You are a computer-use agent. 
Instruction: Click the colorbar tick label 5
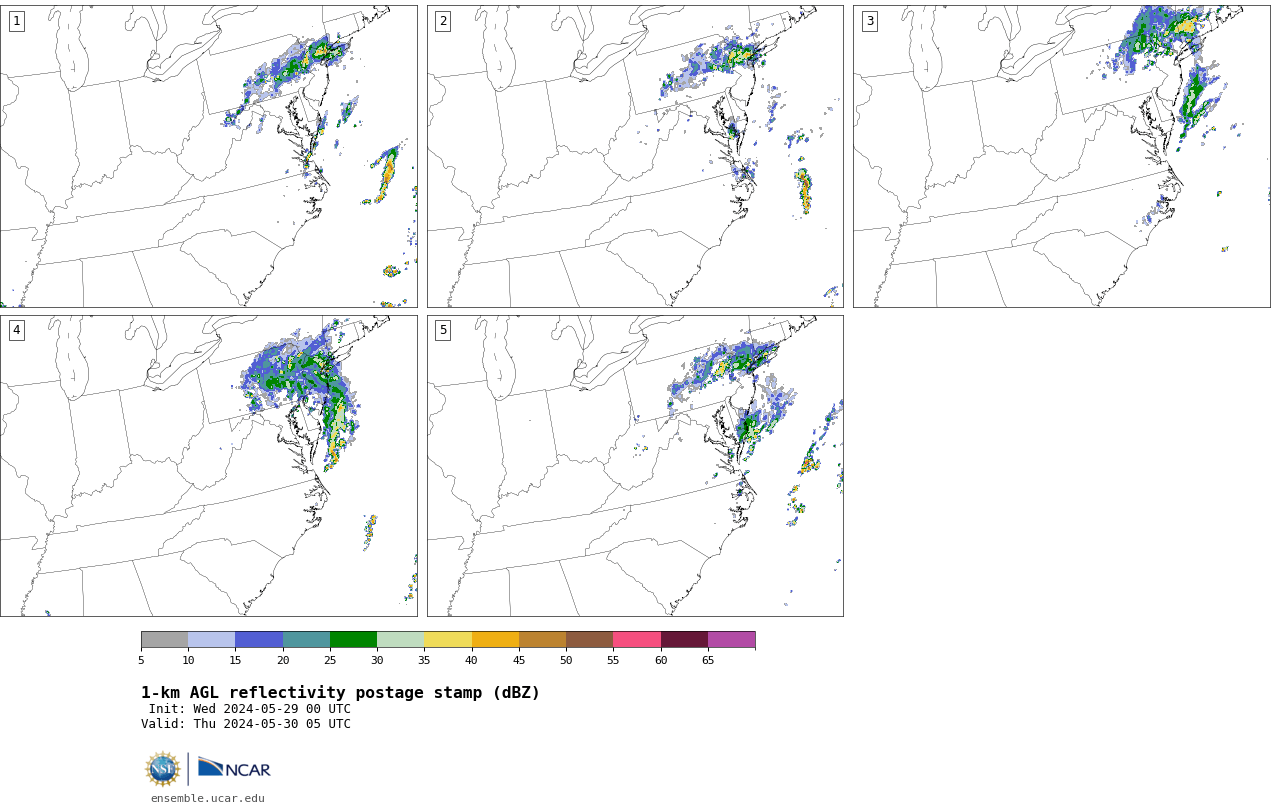[141, 660]
